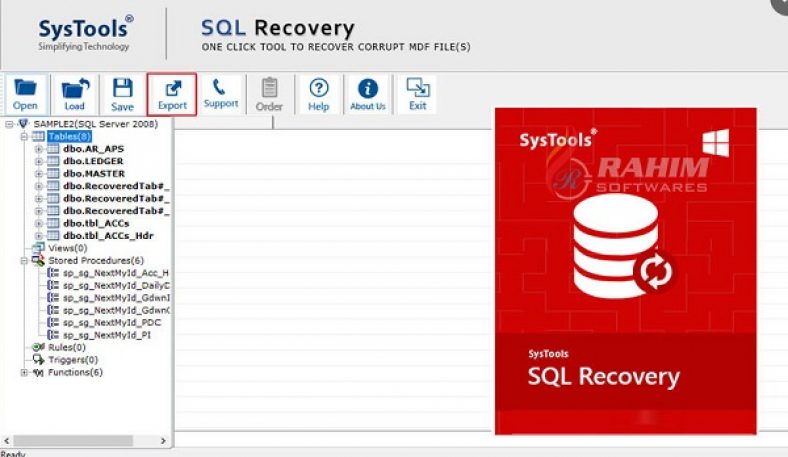Click the table icon beside dbo.MASTER
The width and height of the screenshot is (788, 457).
point(53,173)
